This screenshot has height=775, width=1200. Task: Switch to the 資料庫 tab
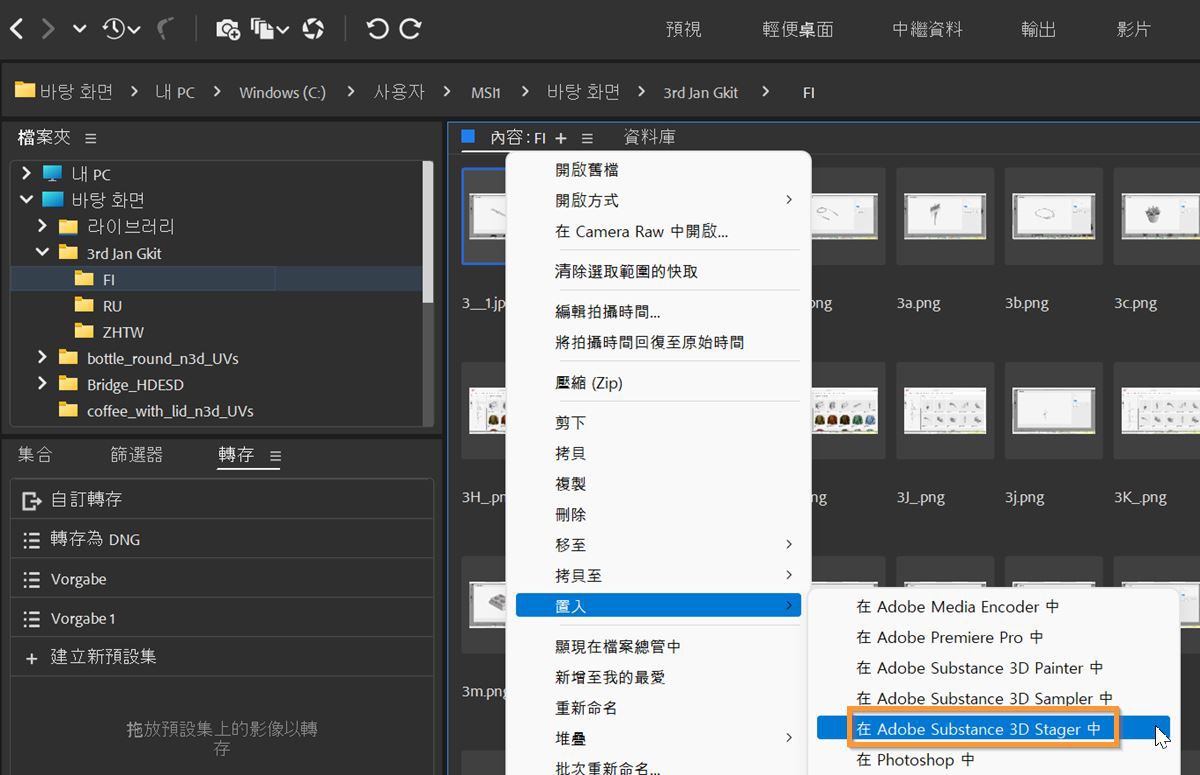tap(649, 137)
